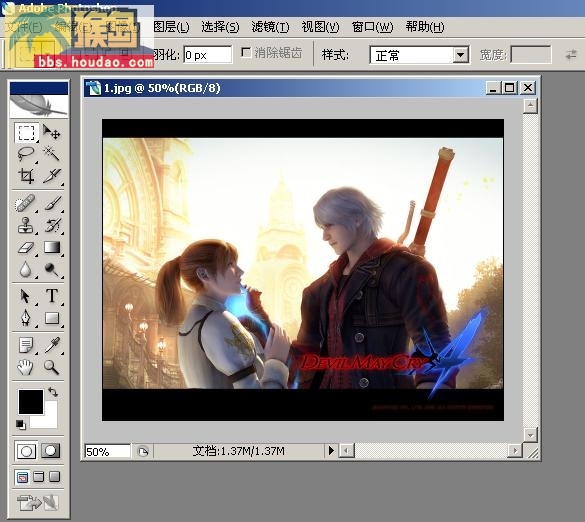Select the Magic Wand tool
This screenshot has width=585, height=522.
pyautogui.click(x=51, y=153)
